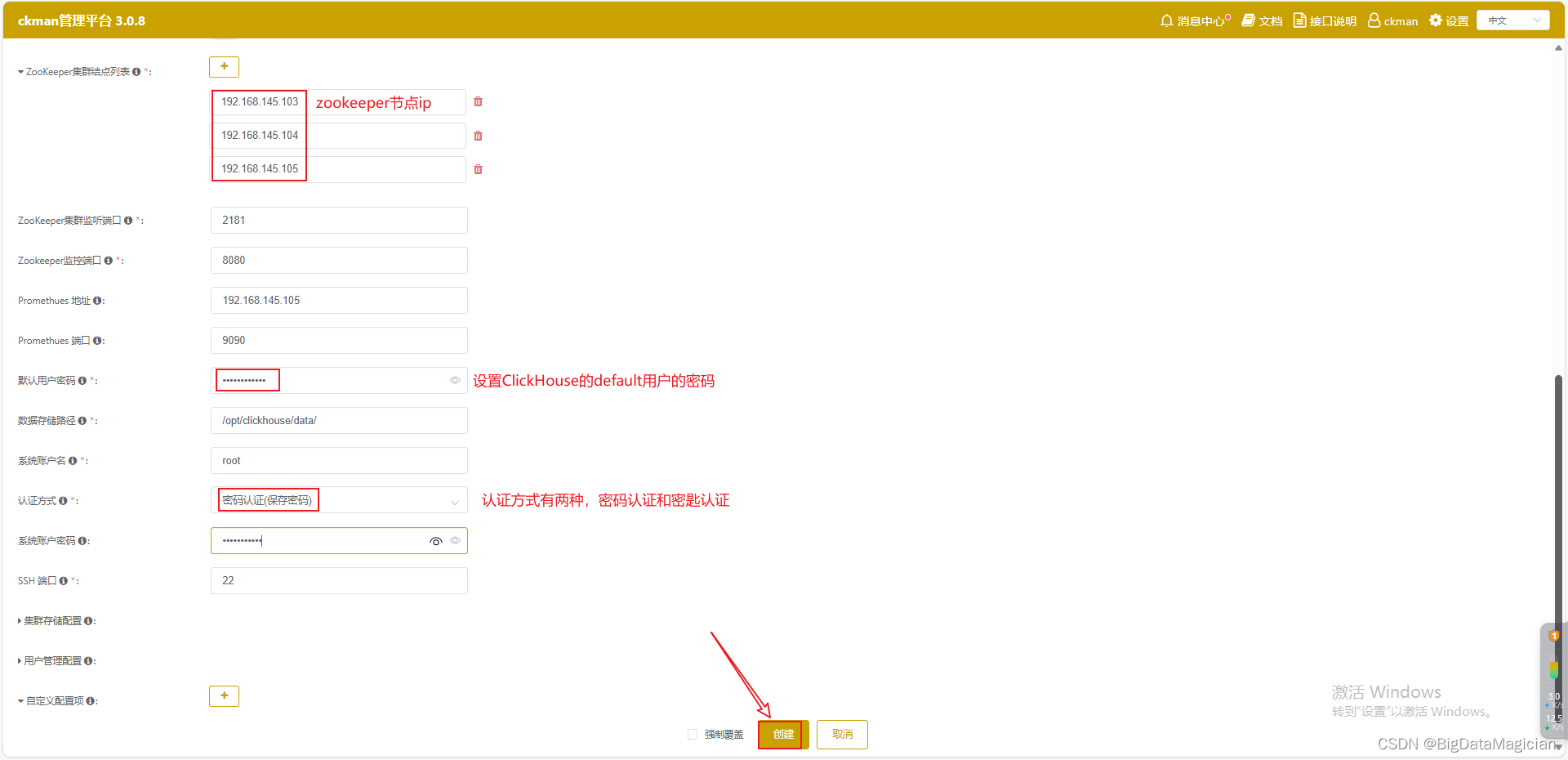
Task: Expand the user management configuration section
Action: [x=20, y=661]
